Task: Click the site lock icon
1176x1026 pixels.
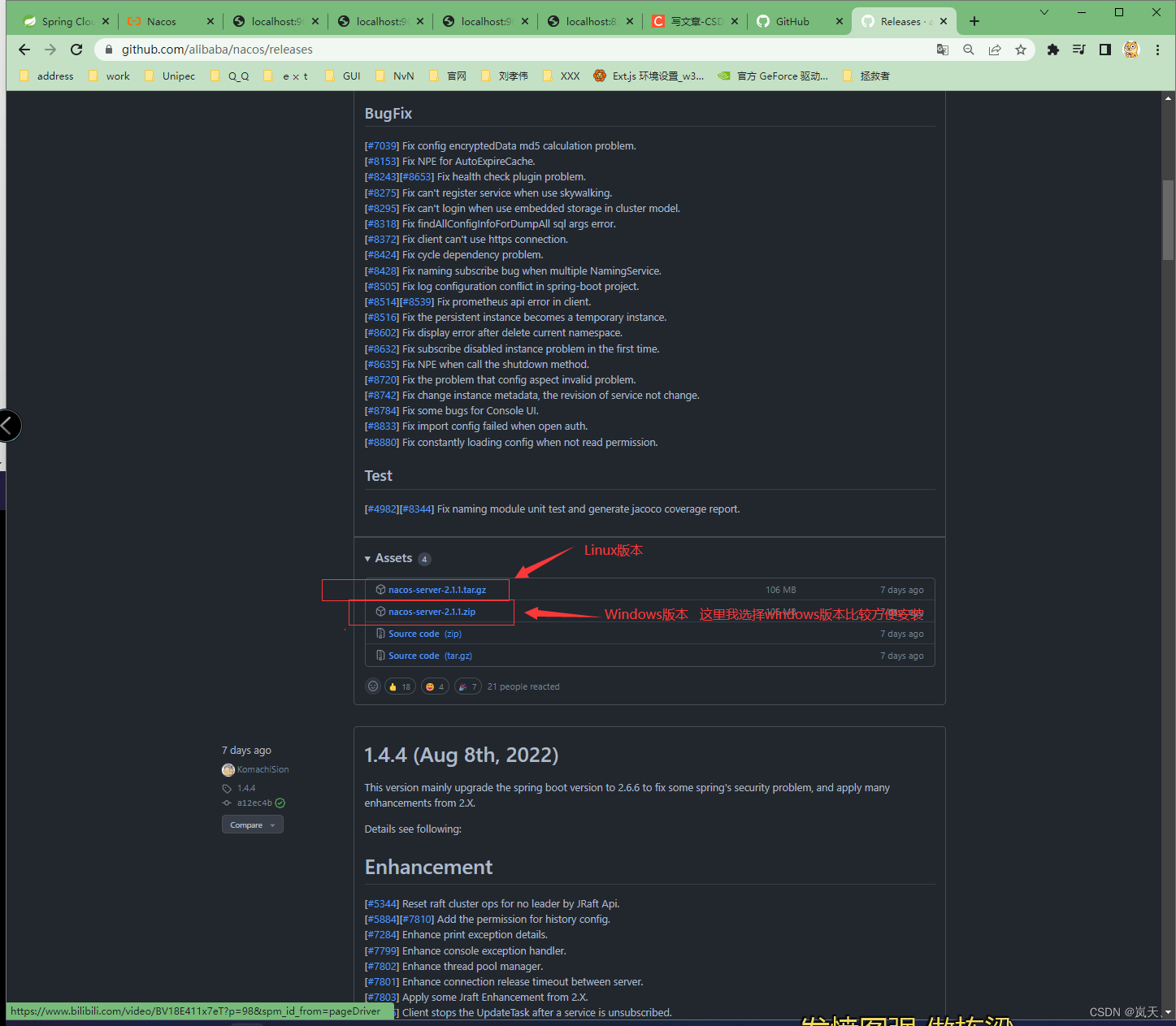Action: pyautogui.click(x=109, y=50)
